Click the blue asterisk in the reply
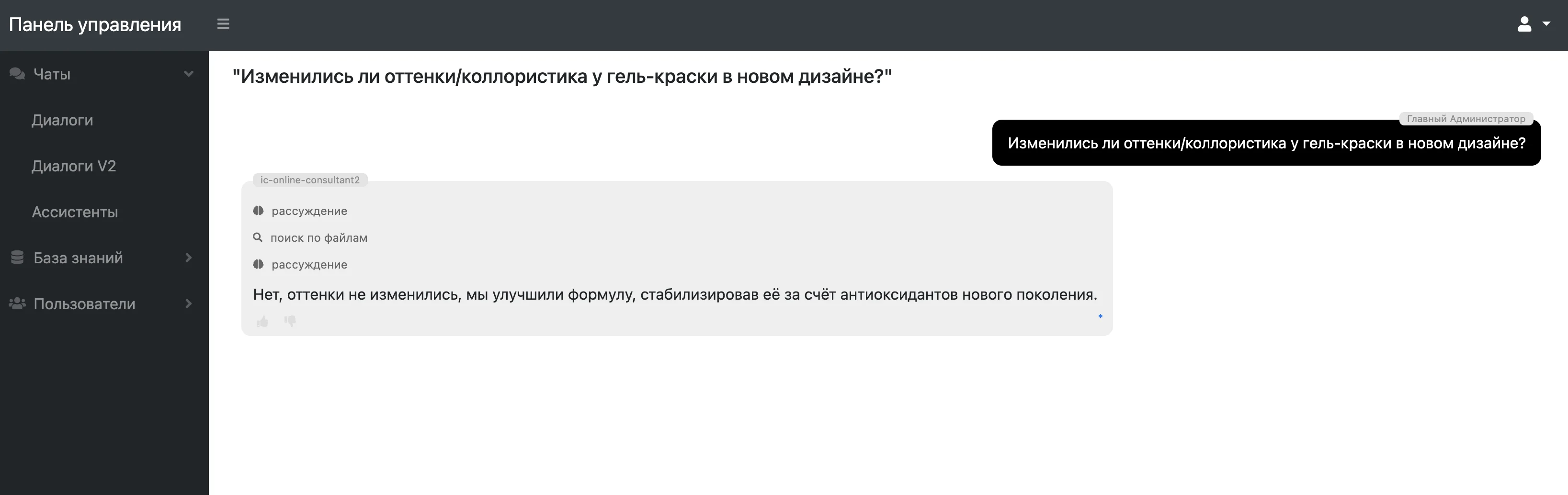 [1101, 316]
